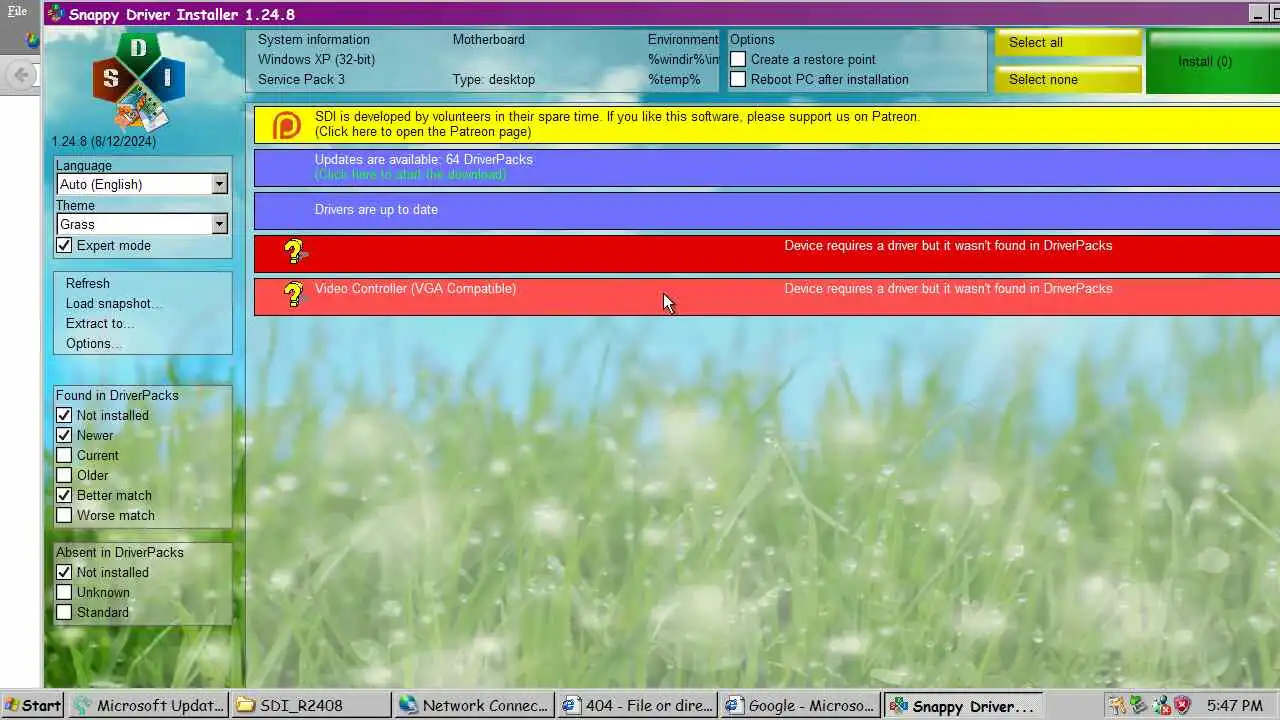The height and width of the screenshot is (720, 1280).
Task: Click the 5:47 PM clock
Action: tap(1234, 705)
